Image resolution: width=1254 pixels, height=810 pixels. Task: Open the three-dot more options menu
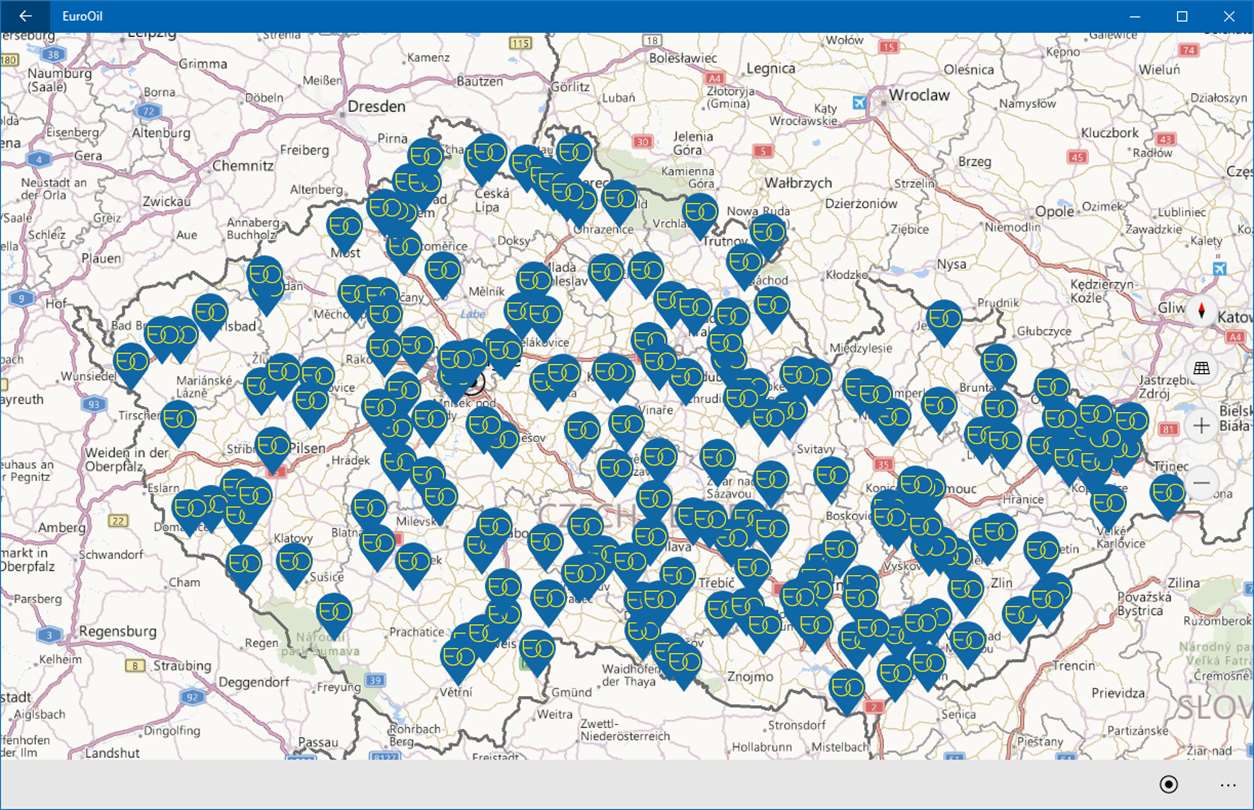coord(1228,784)
